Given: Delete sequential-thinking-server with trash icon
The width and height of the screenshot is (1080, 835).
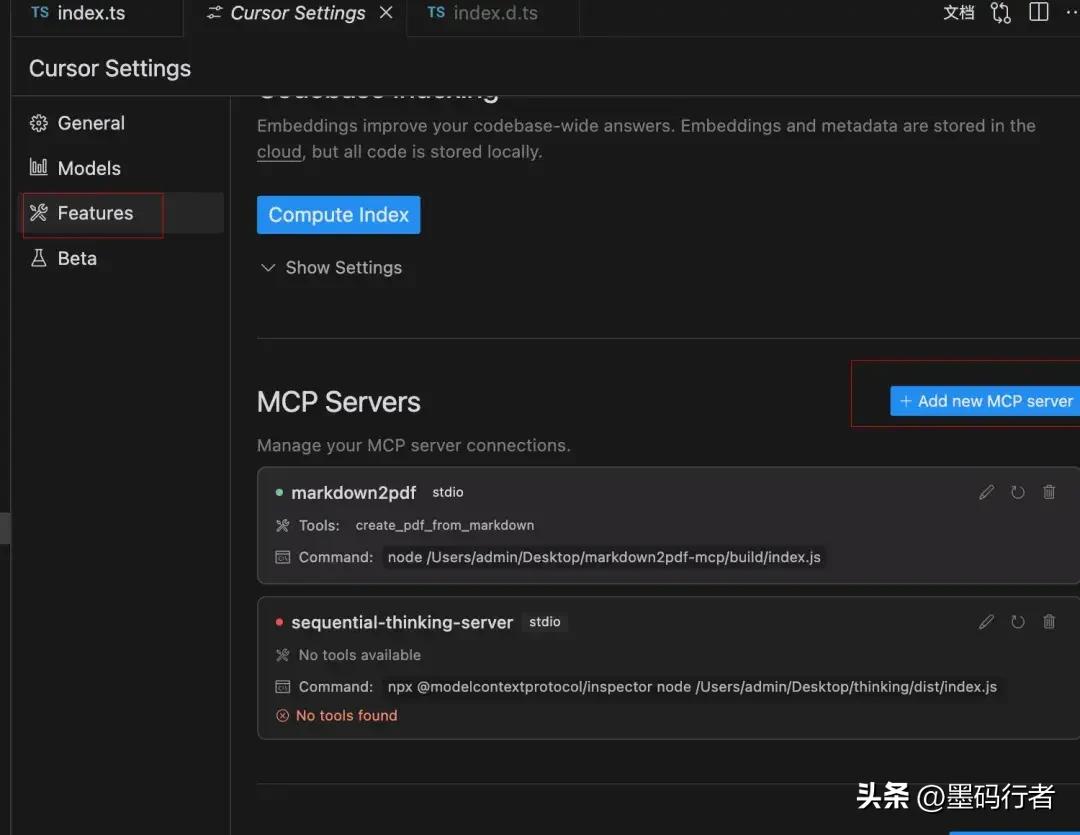Looking at the screenshot, I should click(x=1049, y=621).
